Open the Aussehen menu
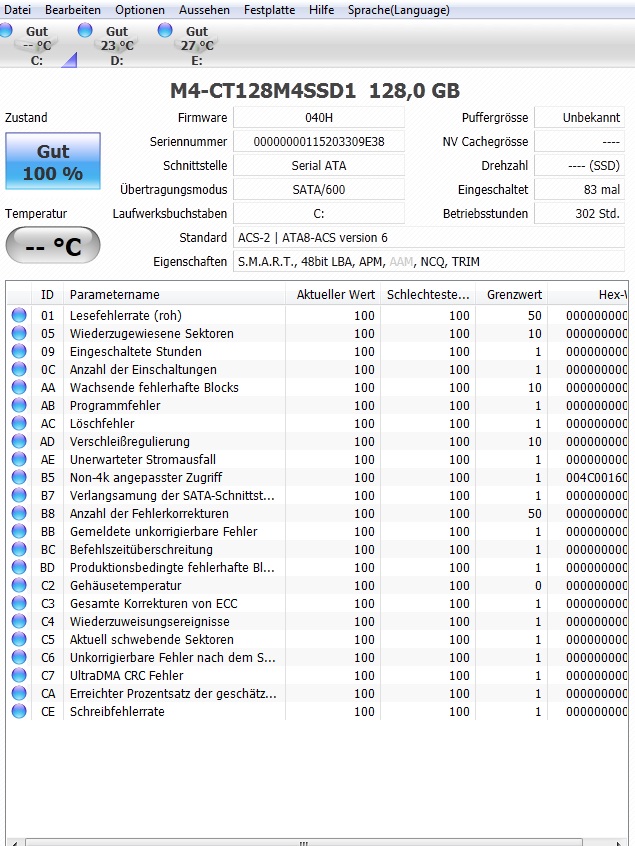Screen dimensions: 635x846 [x=204, y=10]
